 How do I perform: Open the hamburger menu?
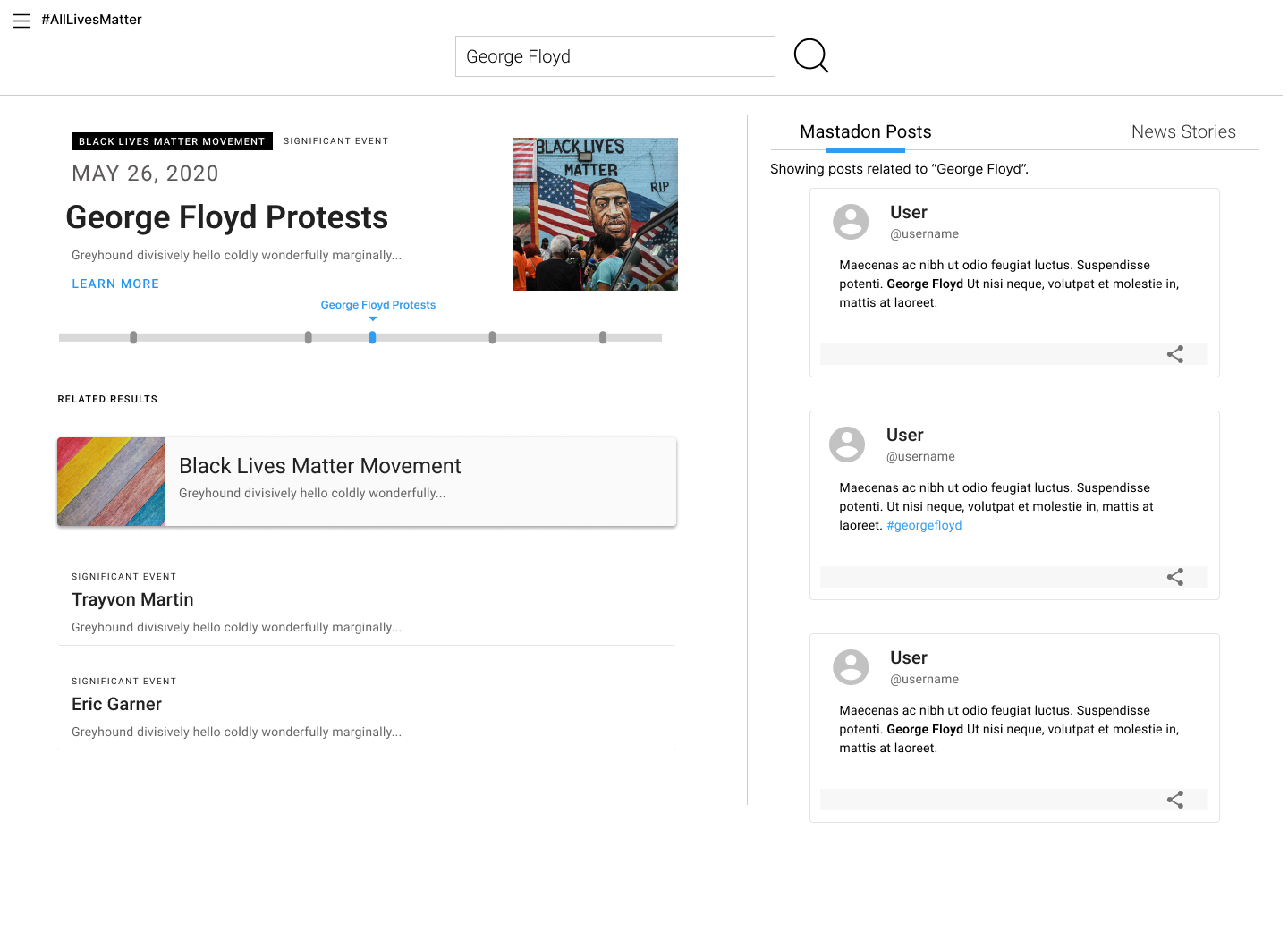21,21
